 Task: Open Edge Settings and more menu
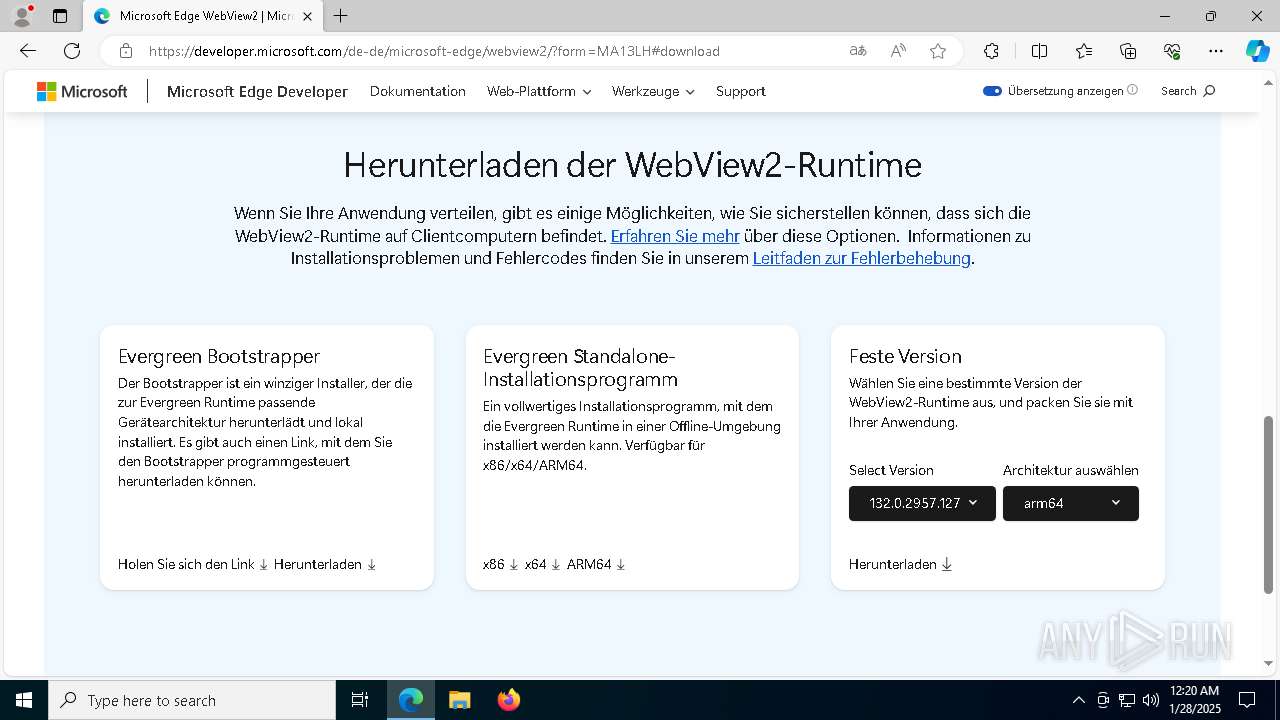tap(1216, 51)
